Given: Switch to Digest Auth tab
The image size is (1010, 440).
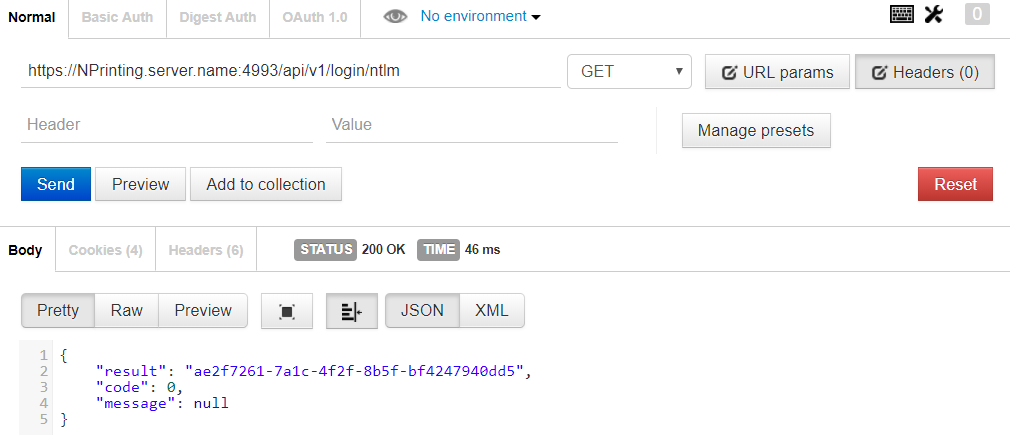Looking at the screenshot, I should point(218,17).
